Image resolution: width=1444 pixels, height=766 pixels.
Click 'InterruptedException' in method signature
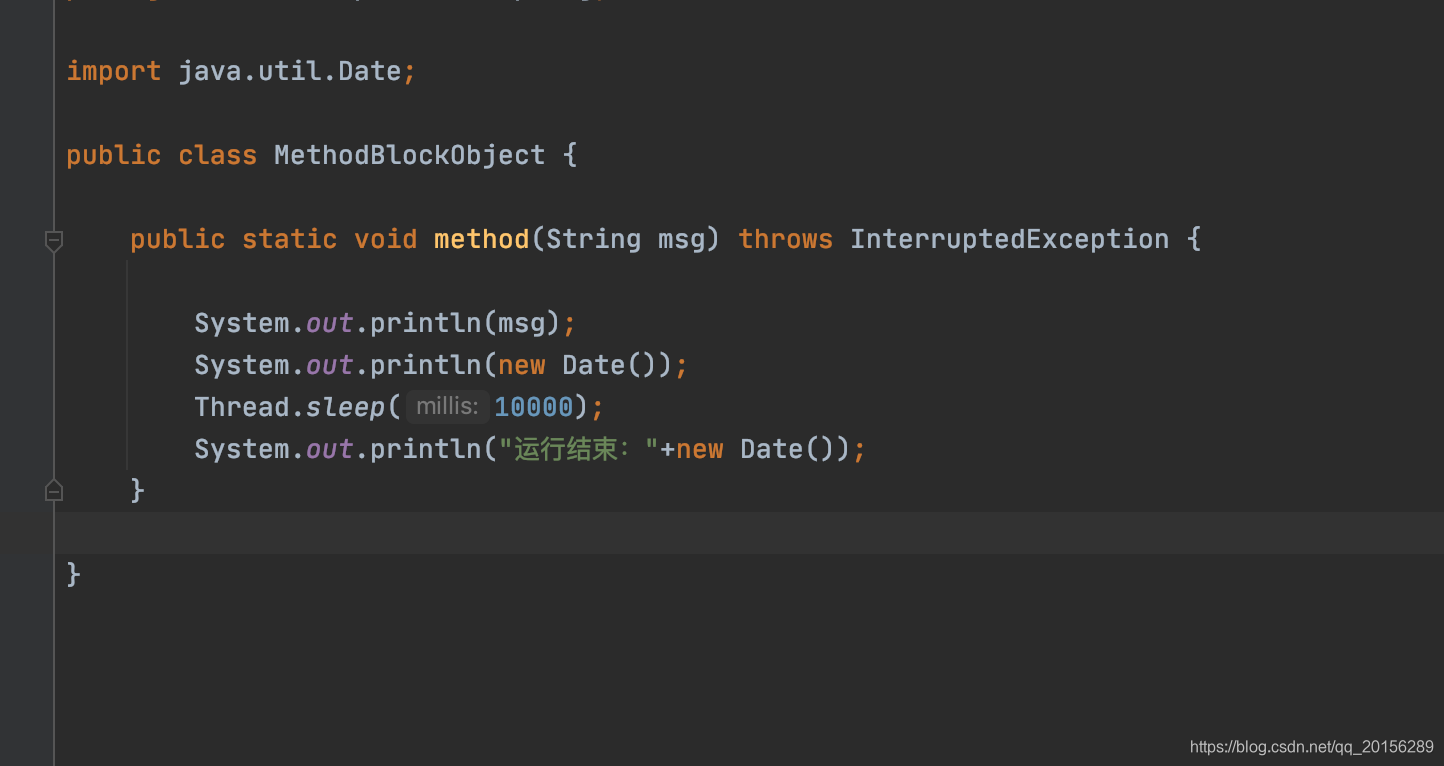[1010, 239]
